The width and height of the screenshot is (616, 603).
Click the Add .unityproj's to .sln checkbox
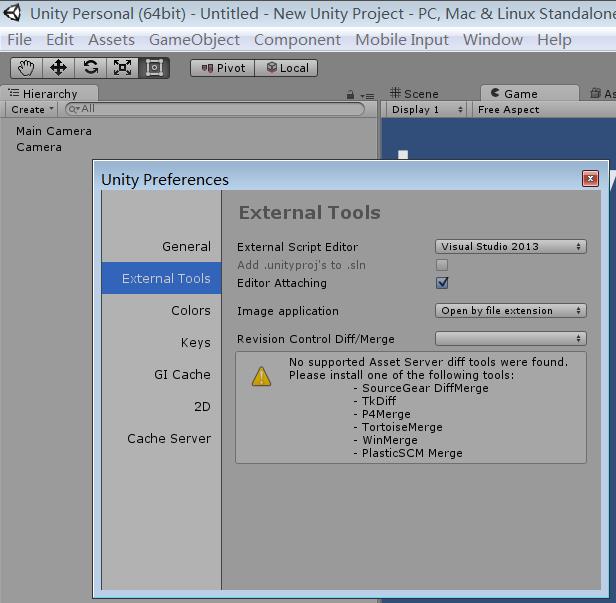click(x=442, y=265)
